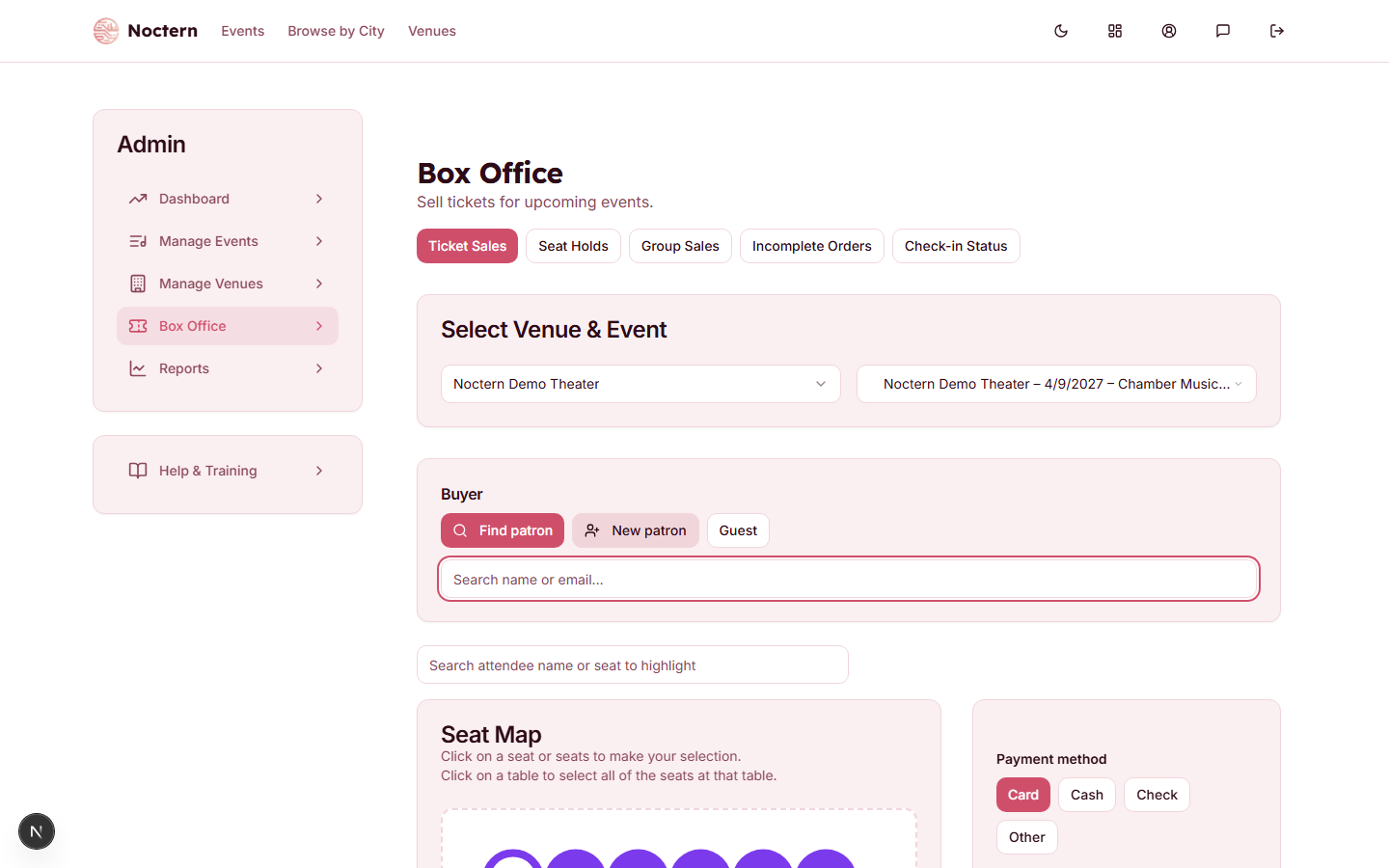Expand Help & Training chevron
This screenshot has width=1389, height=868.
(319, 471)
